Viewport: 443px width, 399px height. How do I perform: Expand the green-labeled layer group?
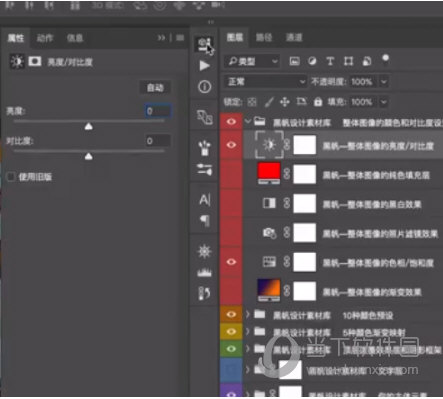coord(248,349)
